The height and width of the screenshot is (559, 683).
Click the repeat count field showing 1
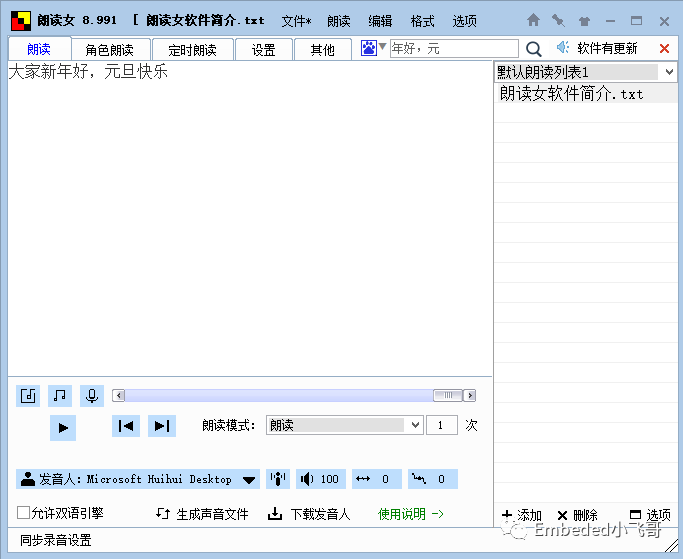coord(442,425)
